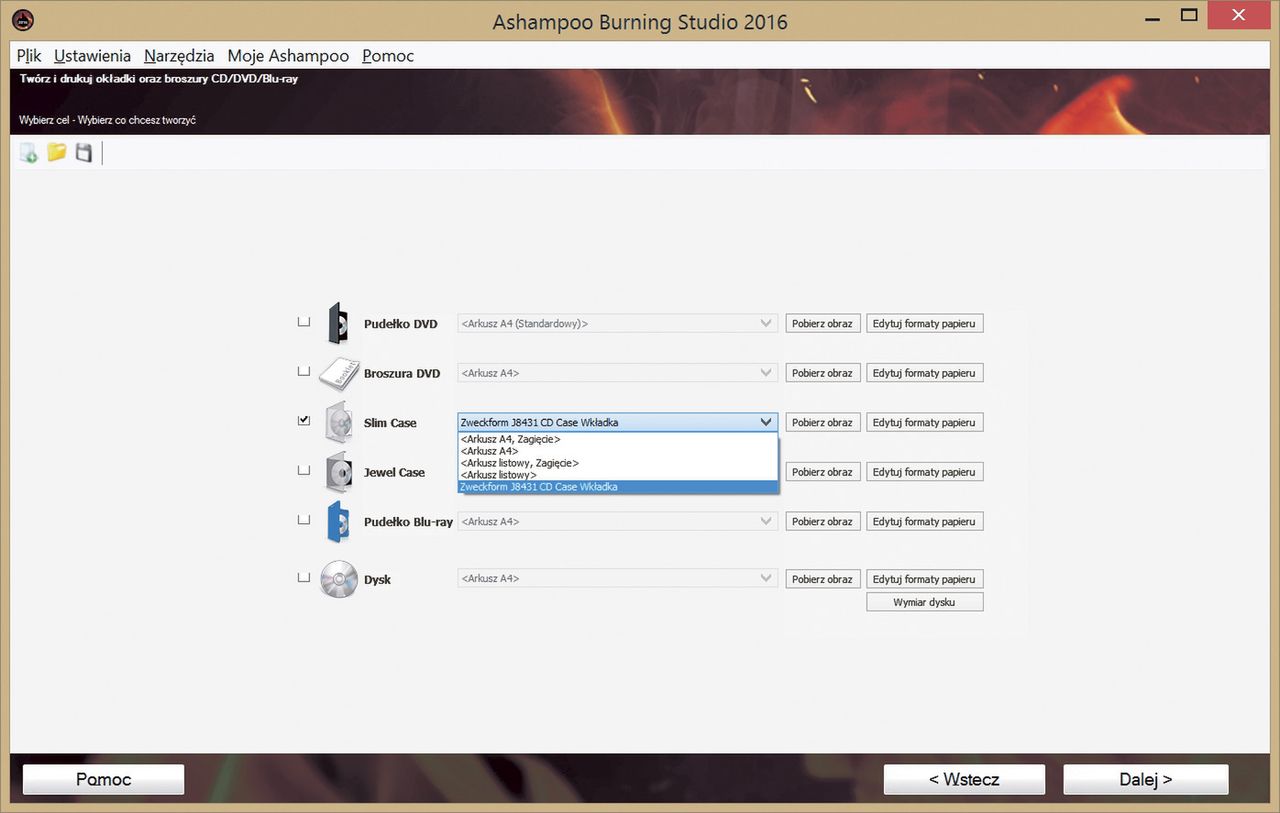This screenshot has width=1280, height=813.
Task: Maximize the Ashampoo Burning Studio window
Action: [1189, 15]
